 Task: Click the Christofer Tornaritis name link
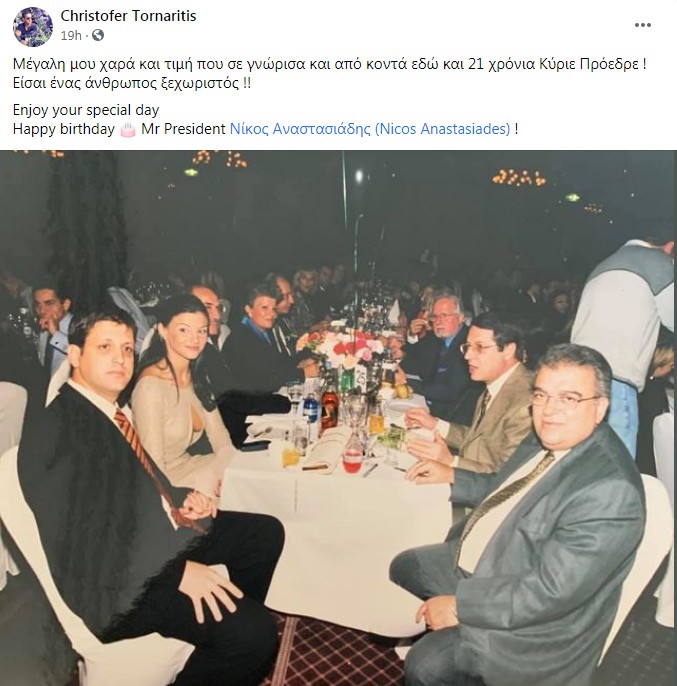pos(128,16)
